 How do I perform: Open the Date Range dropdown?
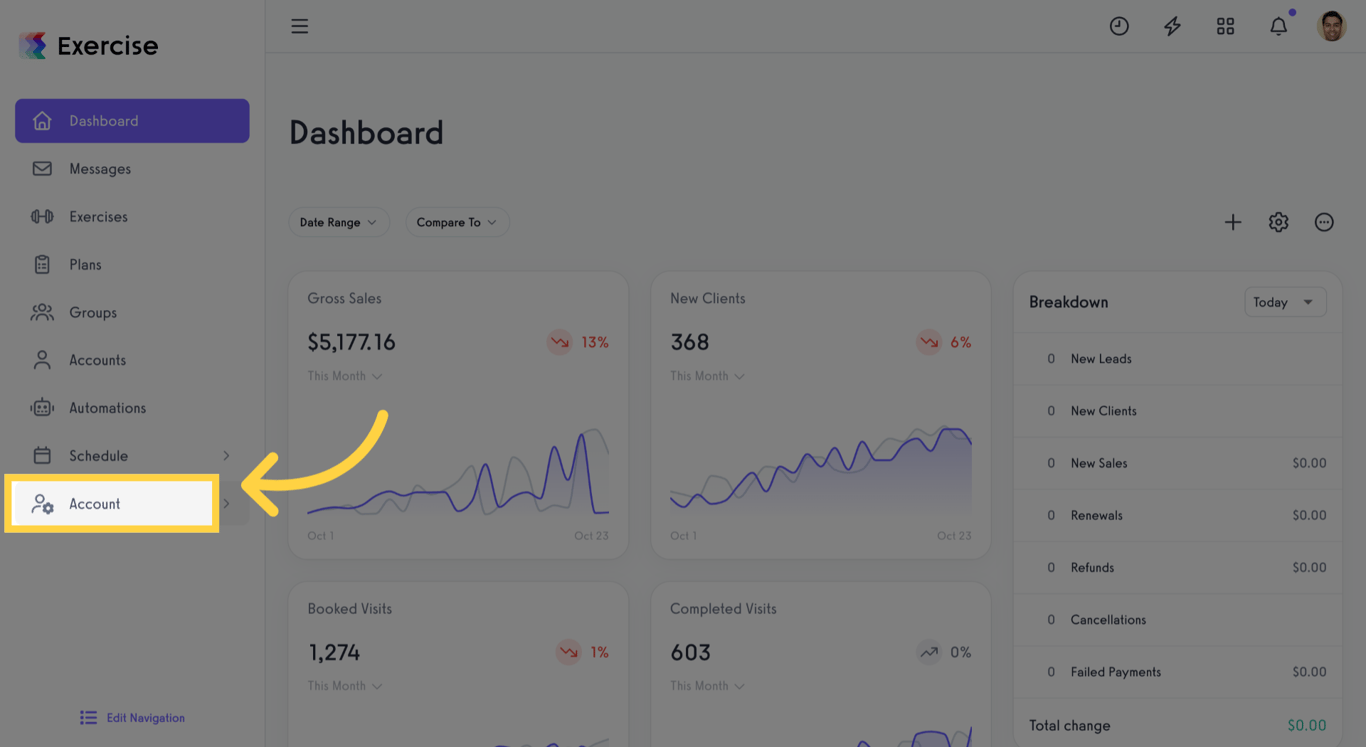[x=339, y=222]
